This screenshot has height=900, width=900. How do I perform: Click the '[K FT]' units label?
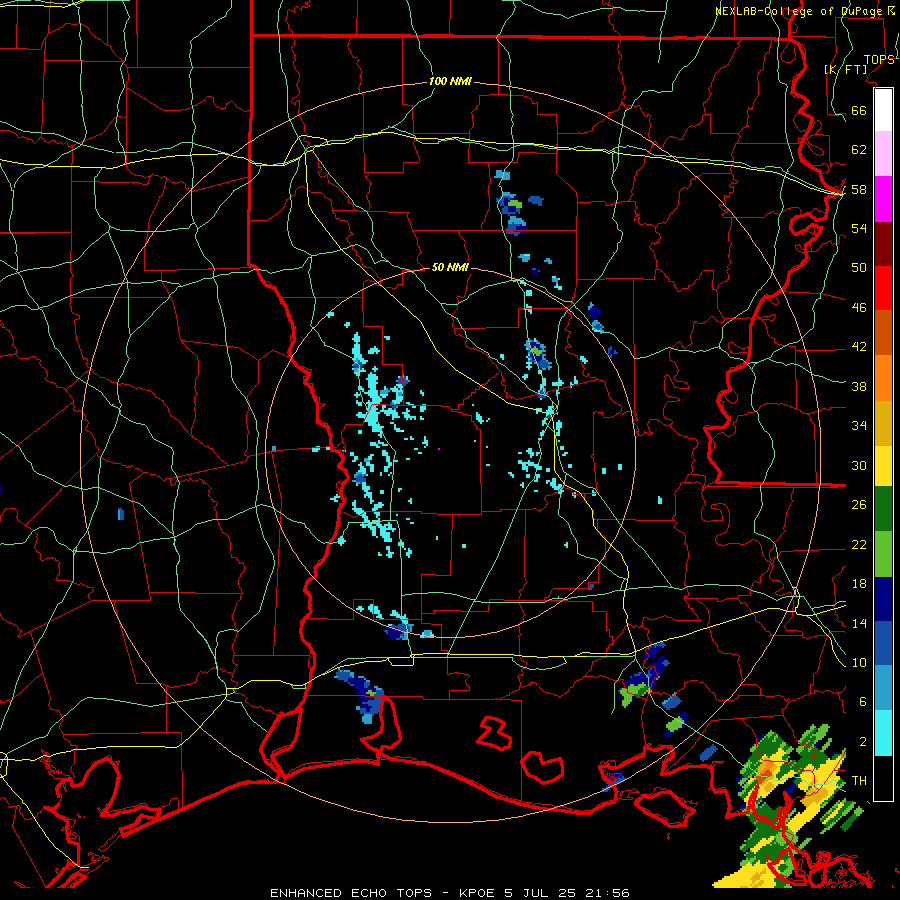[846, 69]
